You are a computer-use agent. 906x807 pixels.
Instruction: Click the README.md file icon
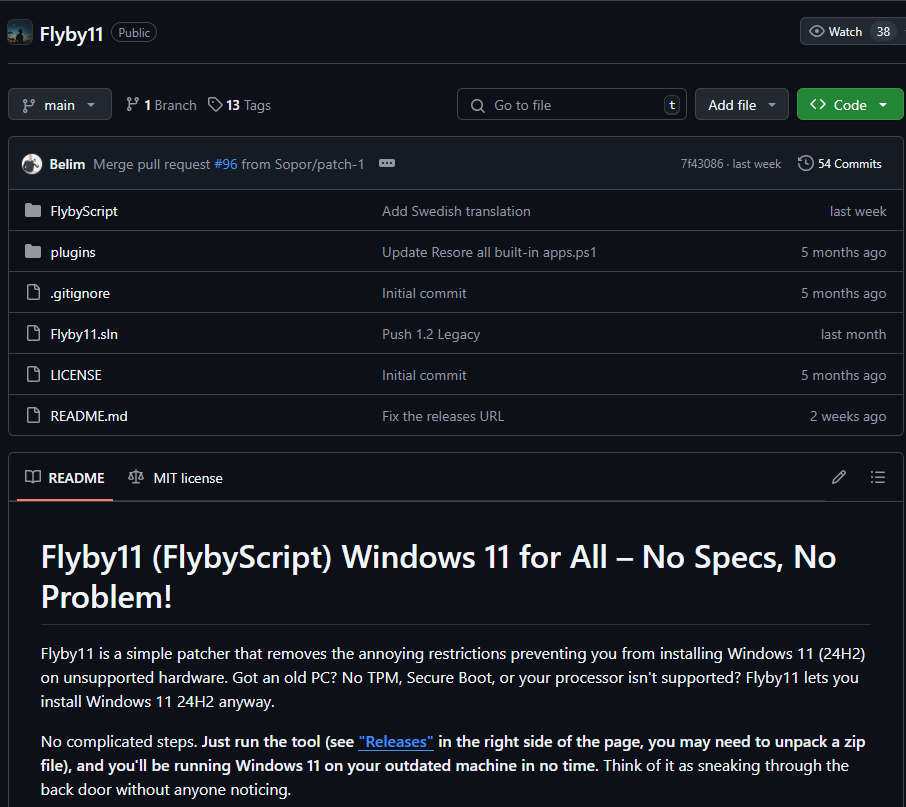33,416
